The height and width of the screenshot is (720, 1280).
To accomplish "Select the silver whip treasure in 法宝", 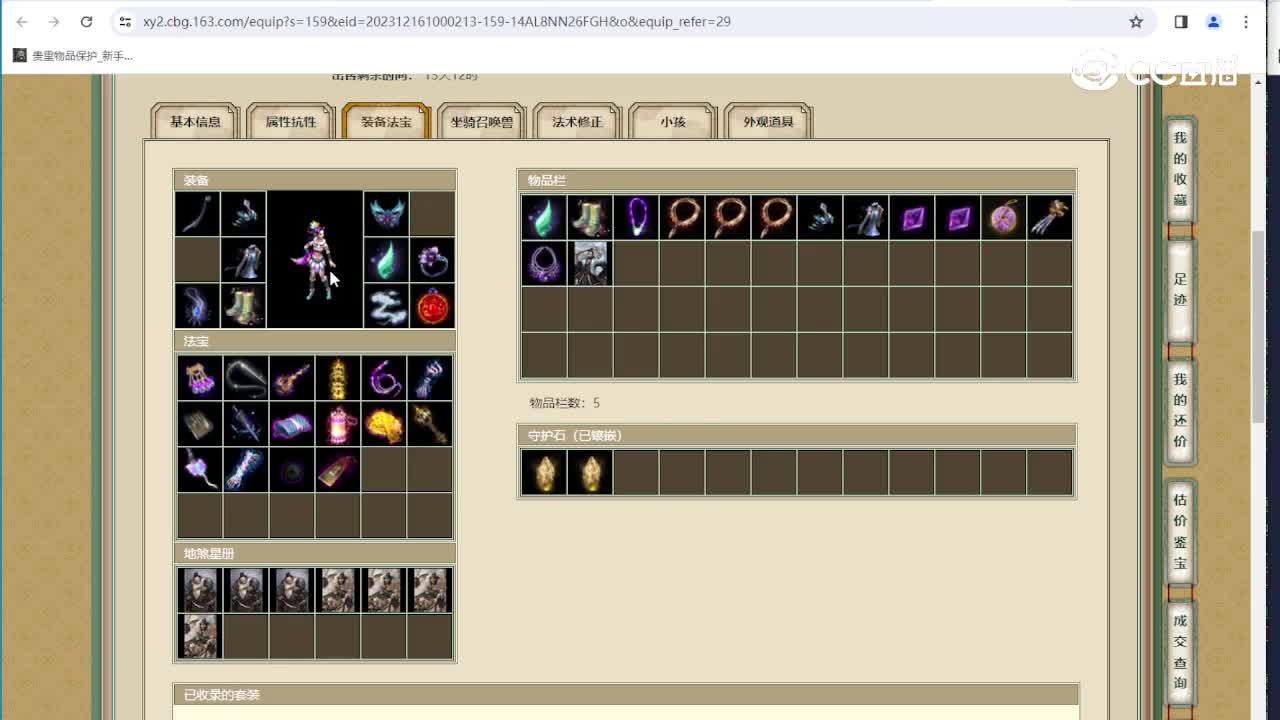I will (x=246, y=378).
